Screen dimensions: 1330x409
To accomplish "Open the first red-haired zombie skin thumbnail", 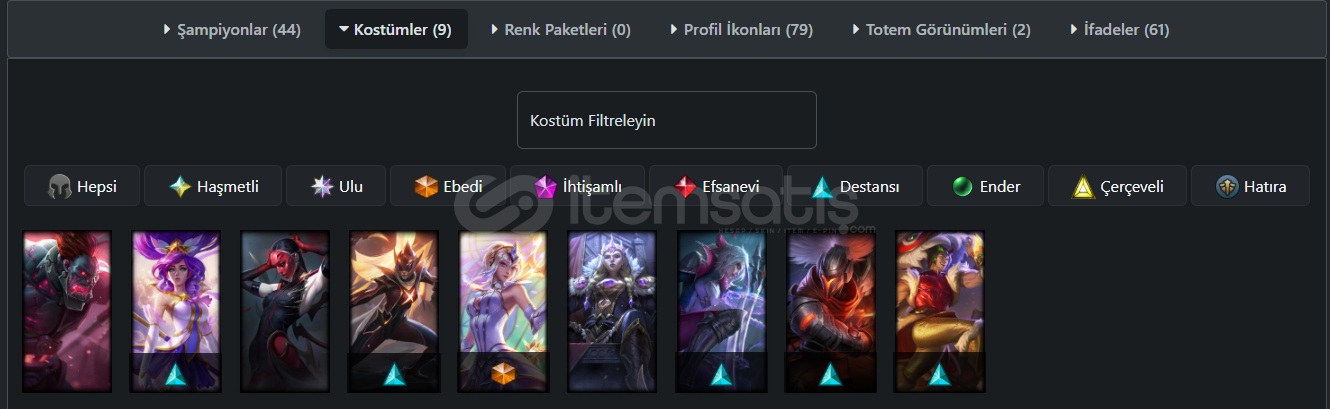I will pos(66,311).
